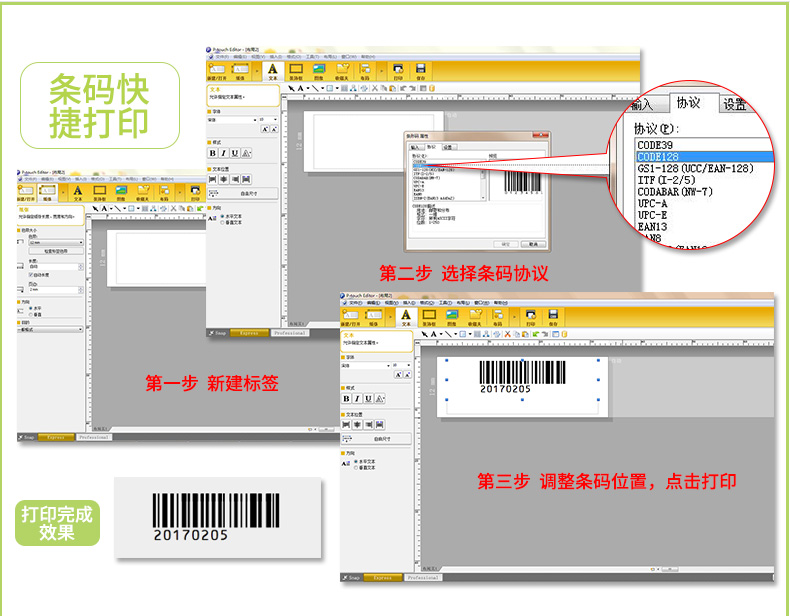The width and height of the screenshot is (790, 616).
Task: Click the green Undo arrow in barcode label window
Action: (x=536, y=334)
